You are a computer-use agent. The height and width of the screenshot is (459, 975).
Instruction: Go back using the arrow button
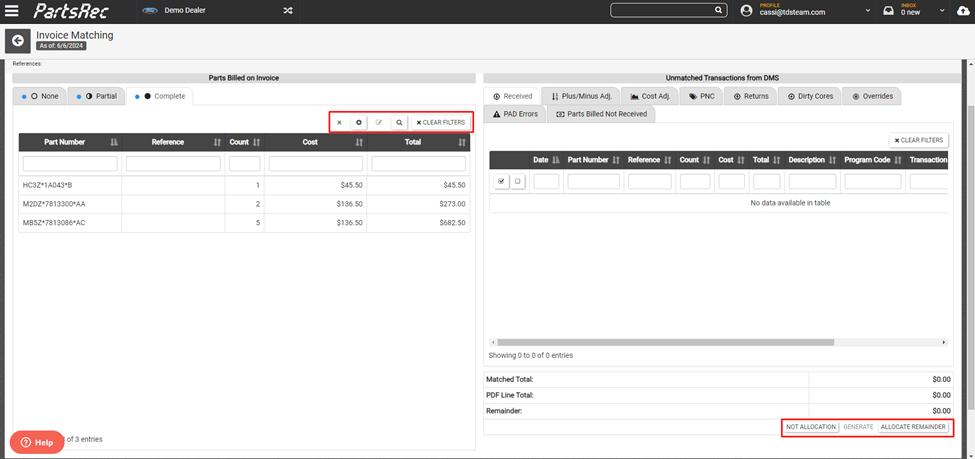coord(17,41)
